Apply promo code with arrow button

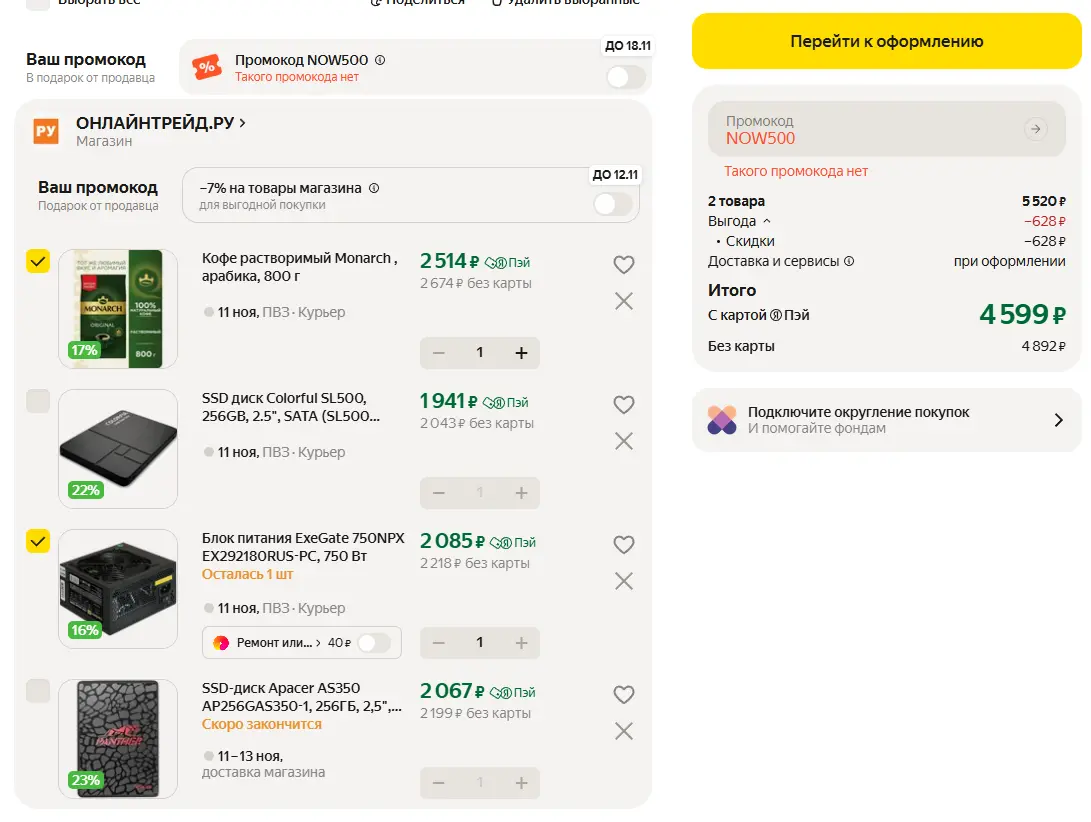(1035, 129)
